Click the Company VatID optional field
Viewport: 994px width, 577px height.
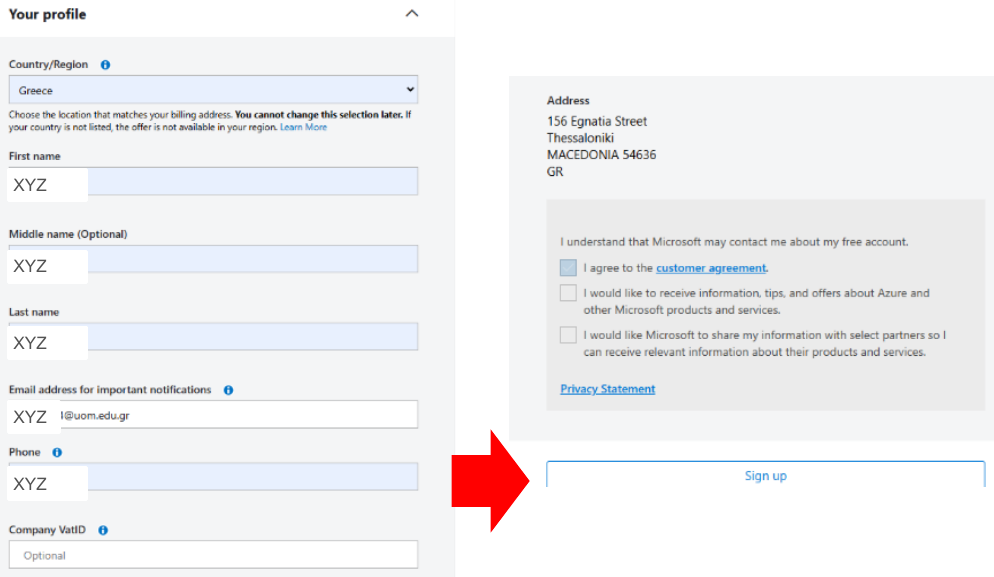click(213, 555)
